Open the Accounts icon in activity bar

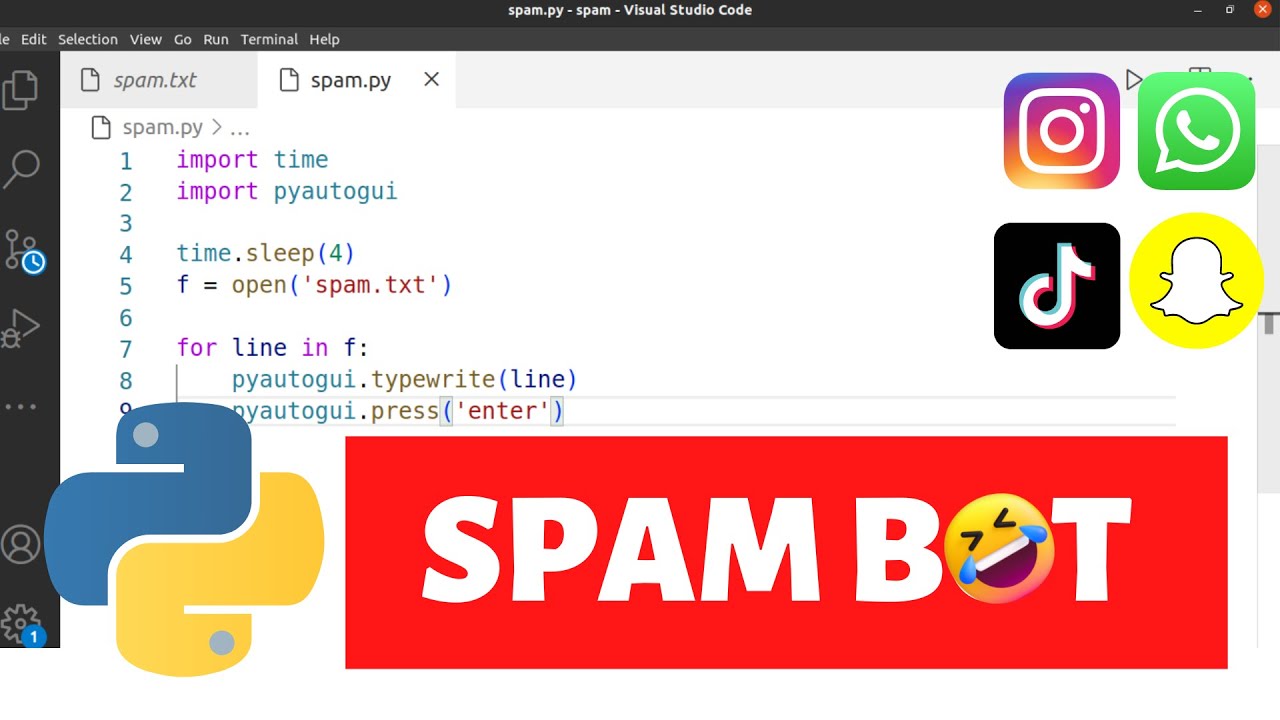[21, 545]
